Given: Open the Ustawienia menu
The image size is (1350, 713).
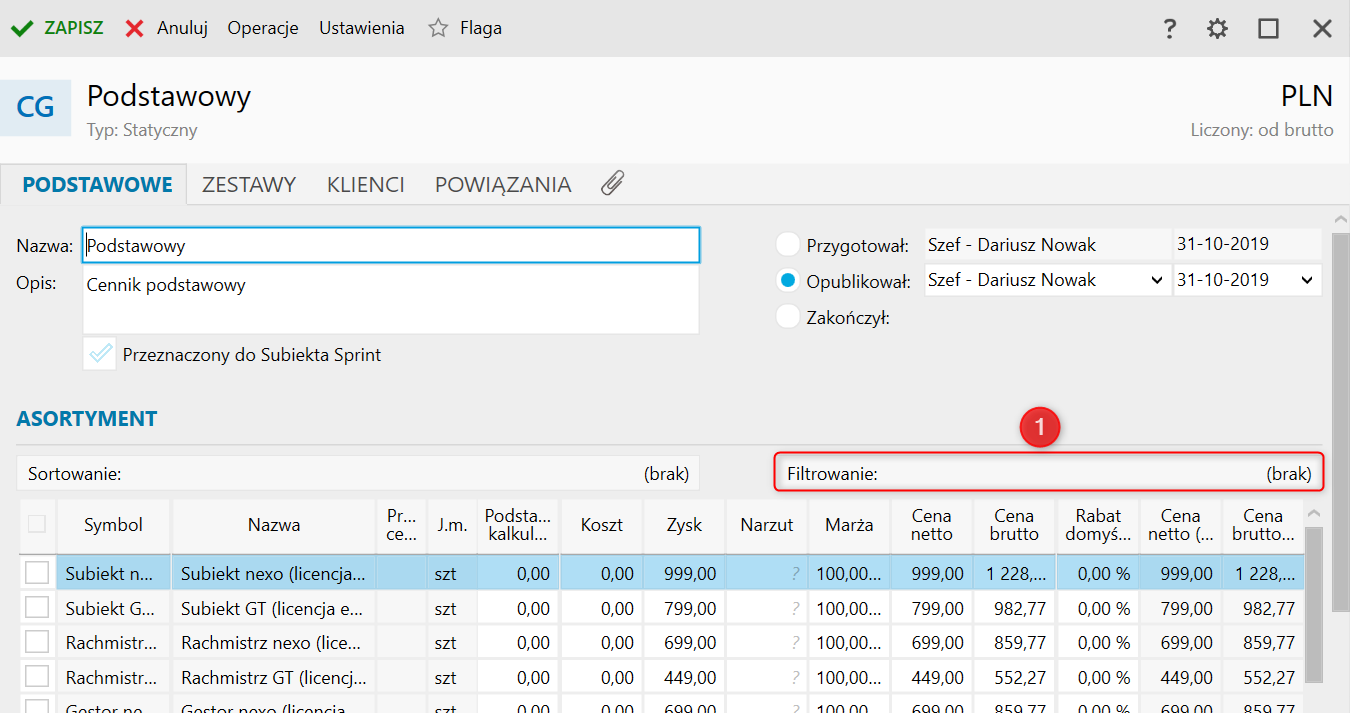Looking at the screenshot, I should [361, 28].
